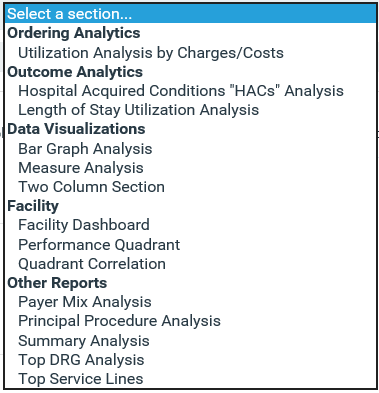Image resolution: width=379 pixels, height=393 pixels.
Task: Select the 'Select a section...' placeholder option
Action: tap(191, 14)
